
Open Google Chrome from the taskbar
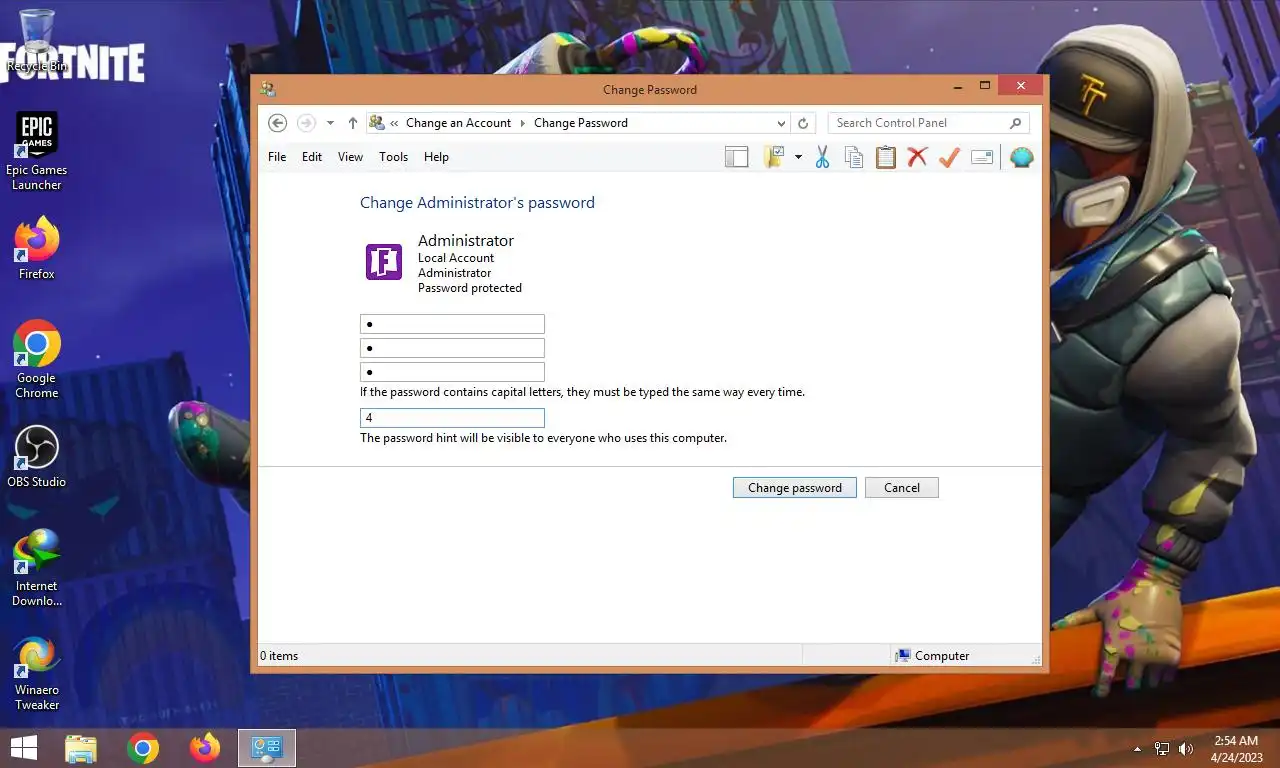[x=143, y=748]
